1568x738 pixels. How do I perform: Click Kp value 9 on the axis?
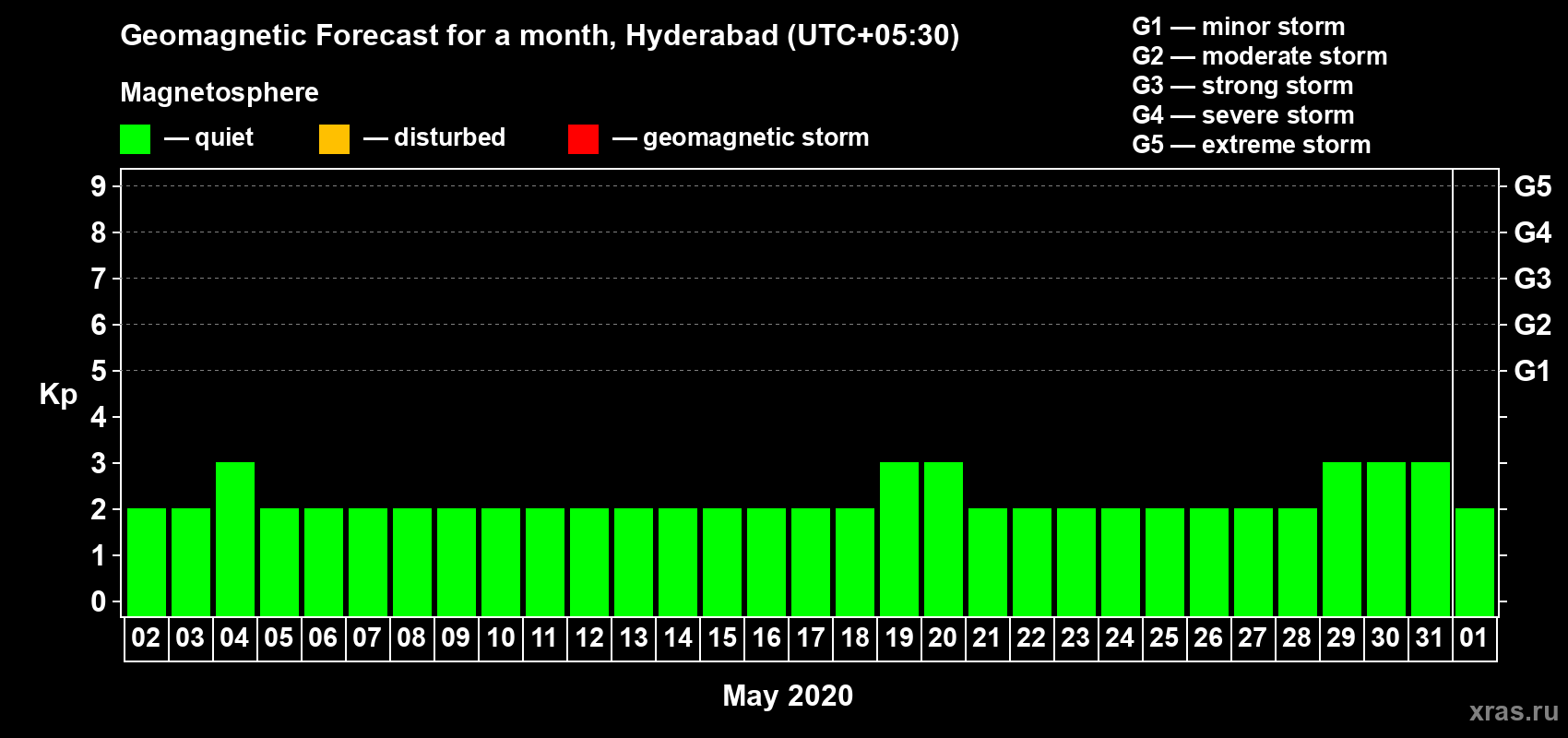99,186
